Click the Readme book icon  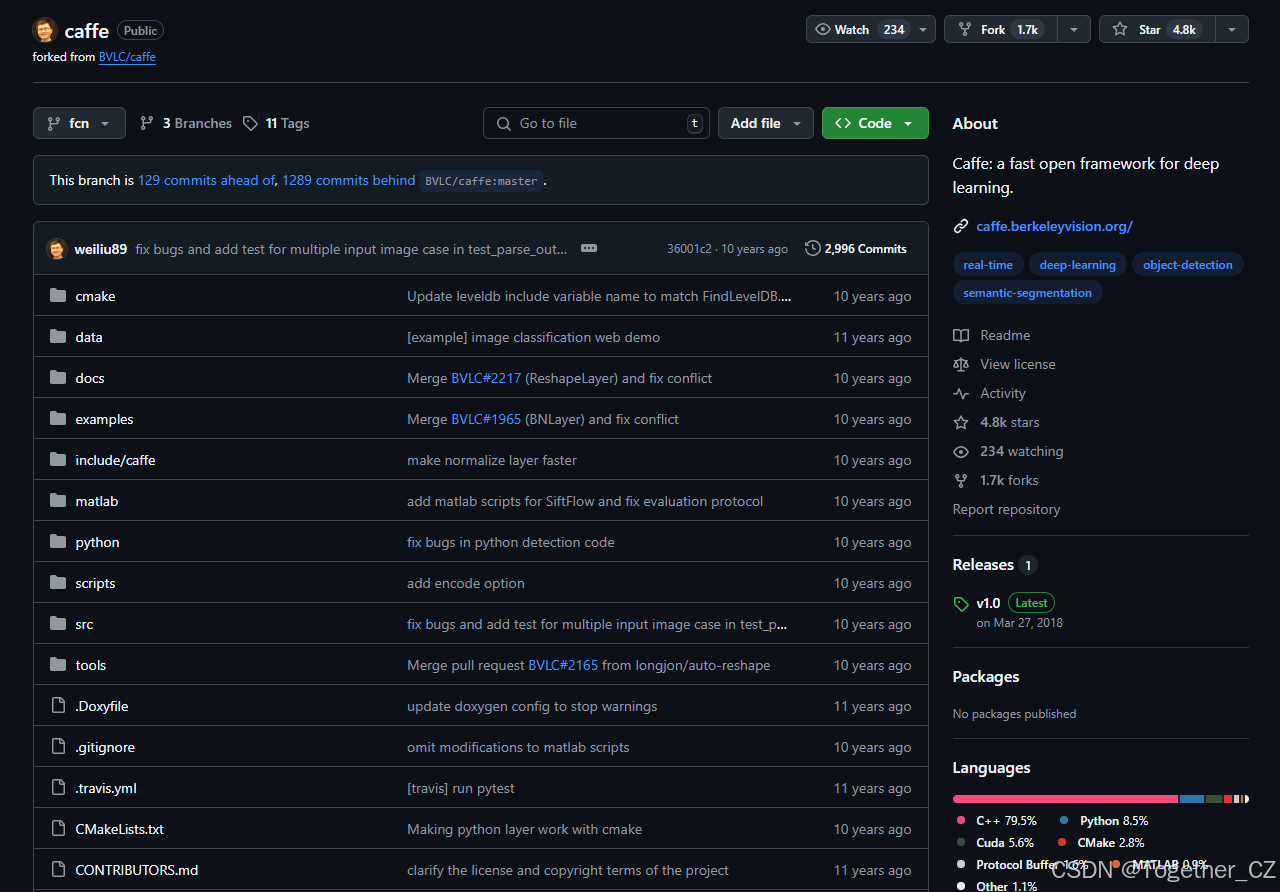961,335
